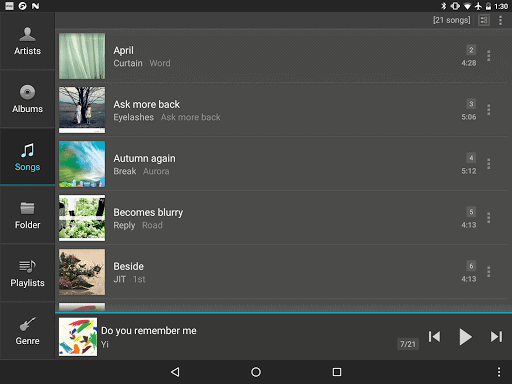Click track number 2 badge
The height and width of the screenshot is (384, 512).
coord(471,50)
